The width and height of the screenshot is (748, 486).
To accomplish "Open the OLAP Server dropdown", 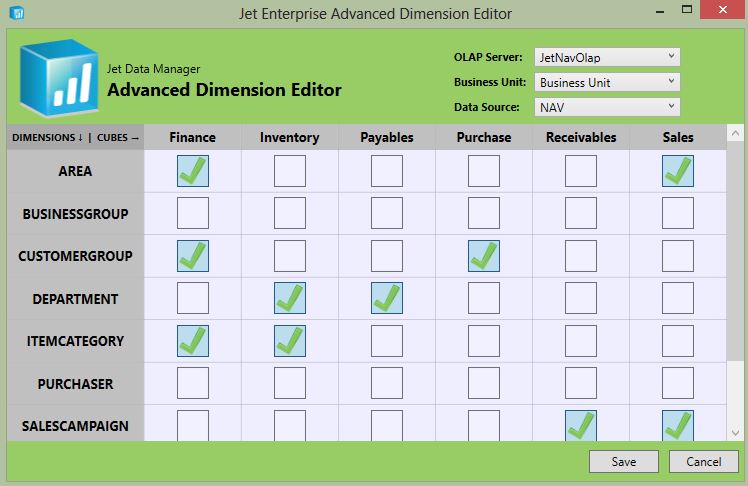I will click(607, 57).
